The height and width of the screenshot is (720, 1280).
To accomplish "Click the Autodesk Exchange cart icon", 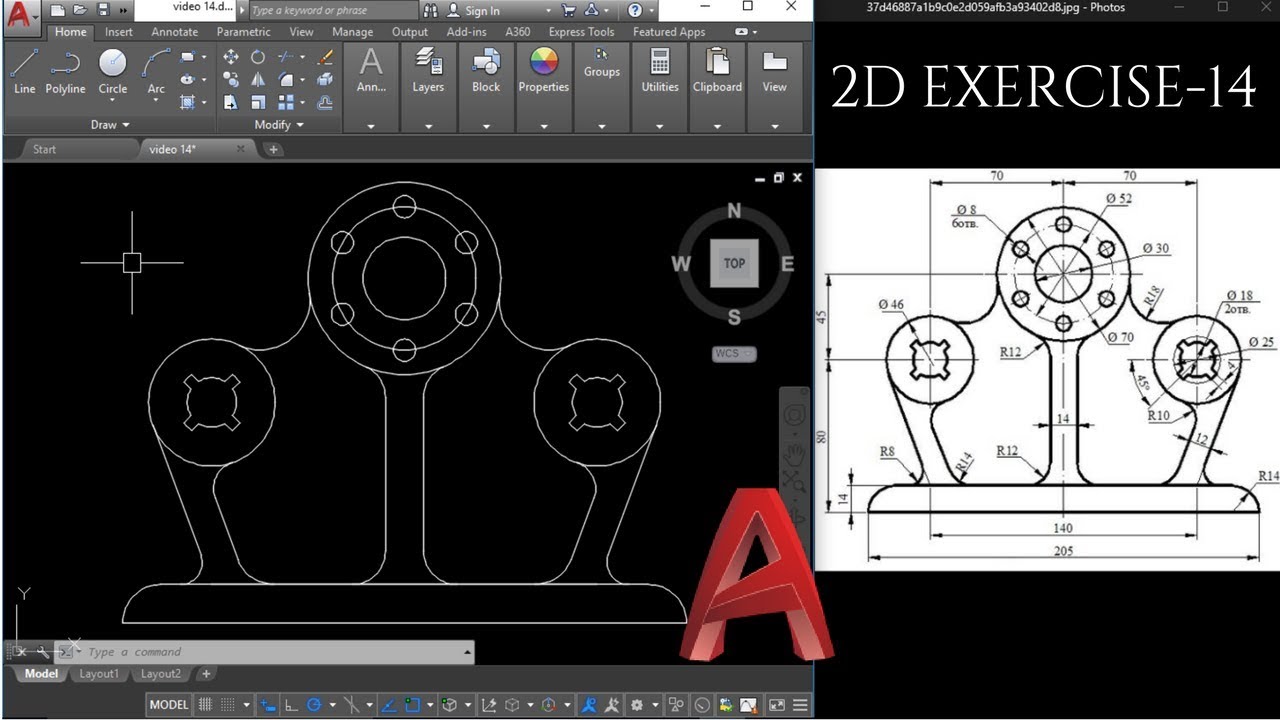I will 568,10.
